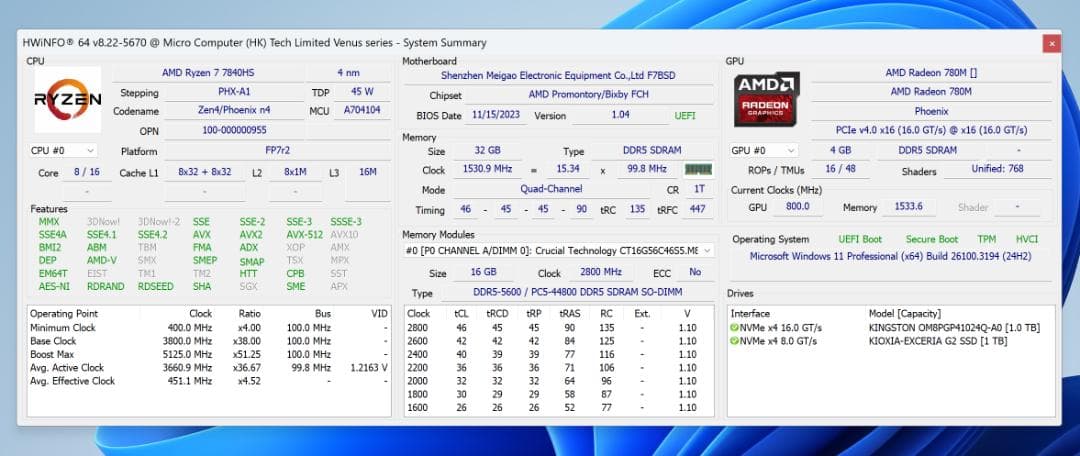Click the Secure Boot status label
1080x456 pixels.
click(x=932, y=239)
